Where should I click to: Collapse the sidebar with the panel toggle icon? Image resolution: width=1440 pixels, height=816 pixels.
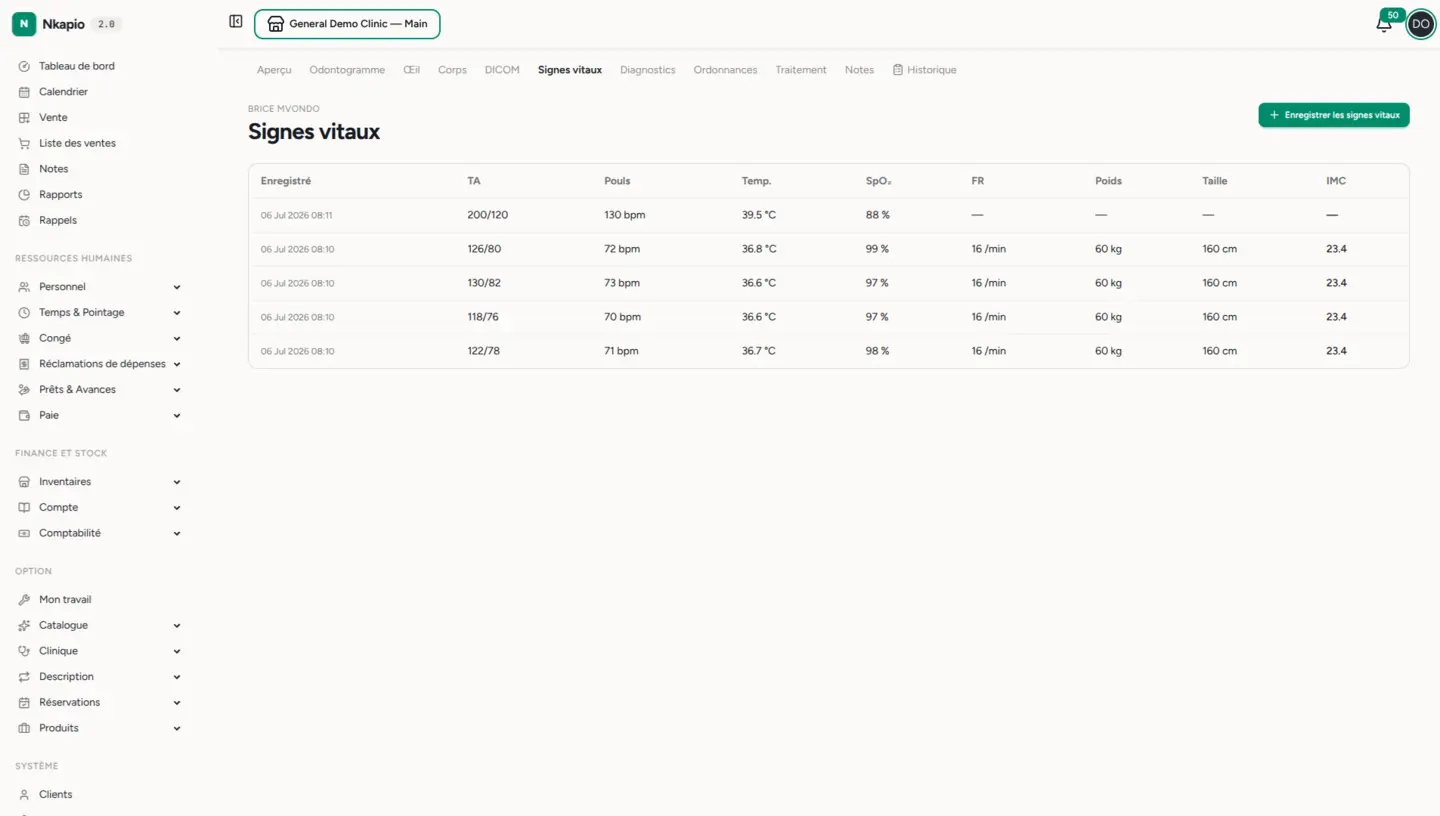236,21
